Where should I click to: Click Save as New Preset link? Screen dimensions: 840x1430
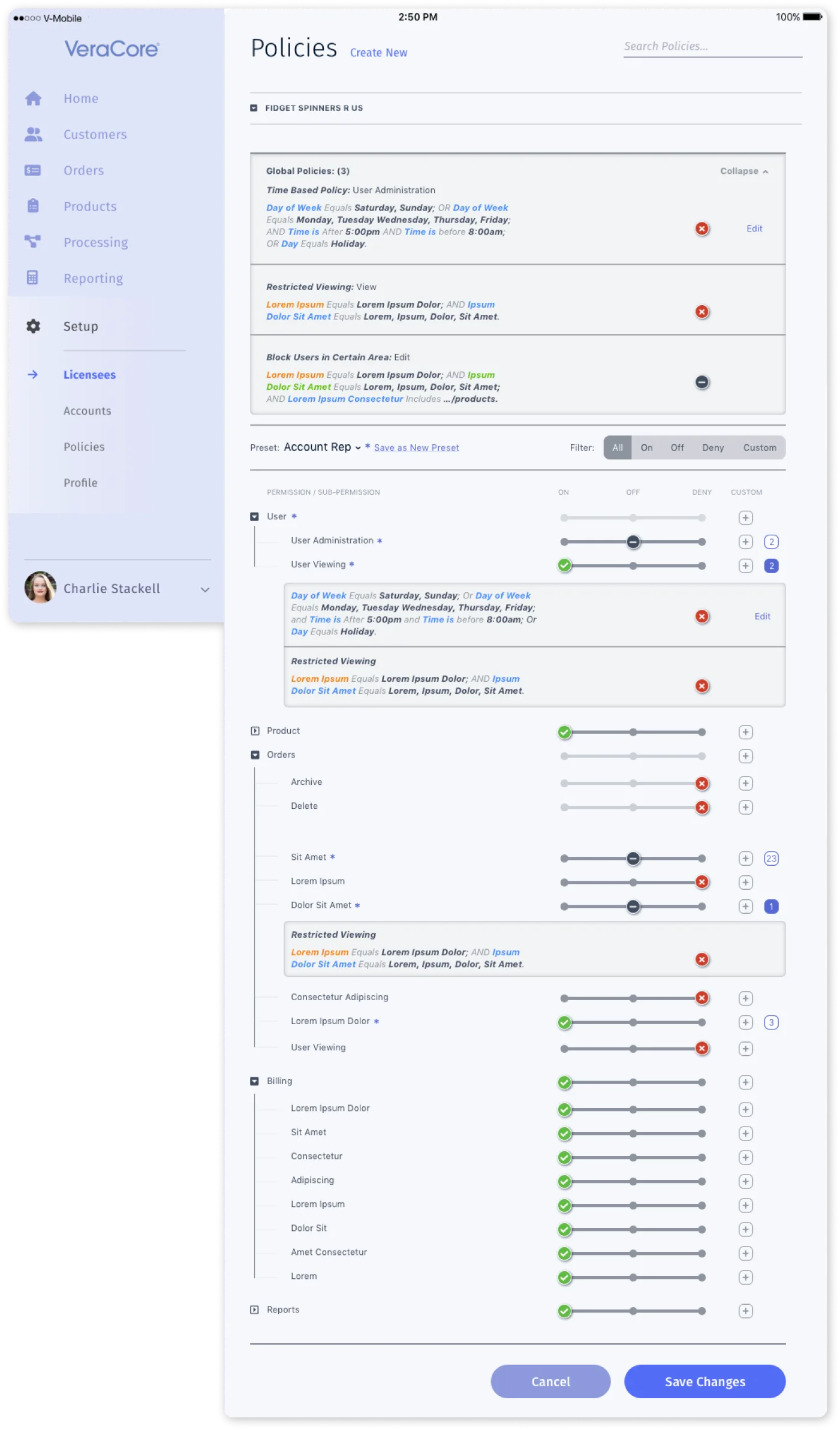pyautogui.click(x=416, y=448)
